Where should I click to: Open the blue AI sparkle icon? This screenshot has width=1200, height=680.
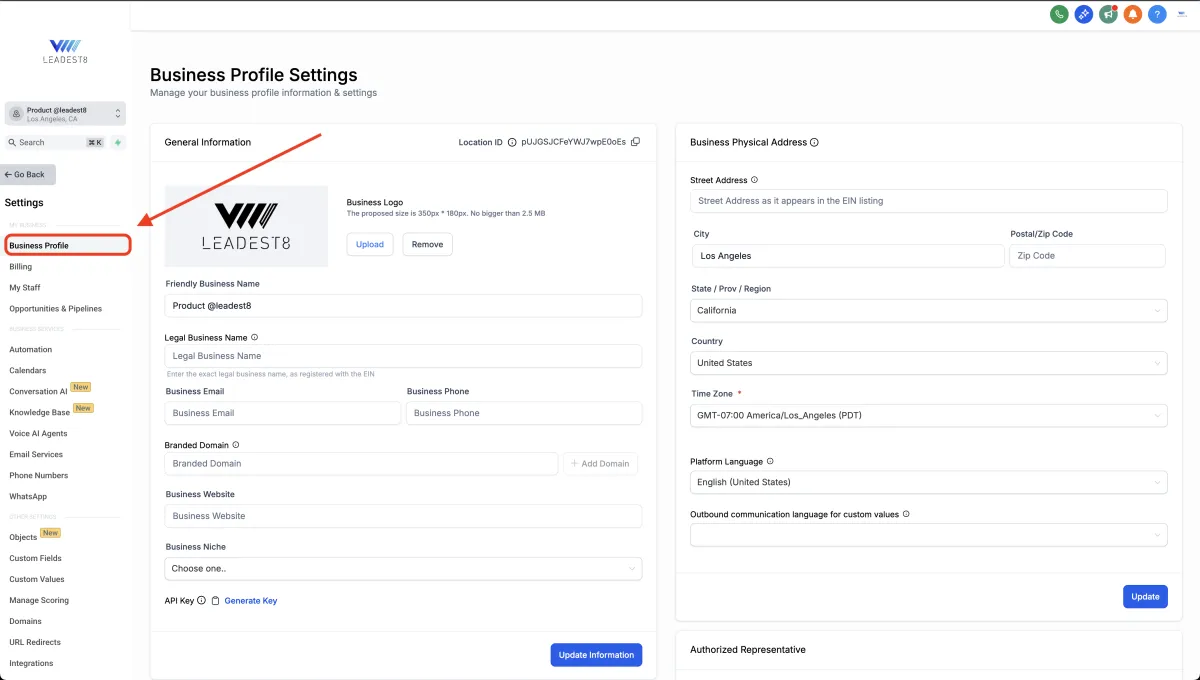click(x=1084, y=14)
